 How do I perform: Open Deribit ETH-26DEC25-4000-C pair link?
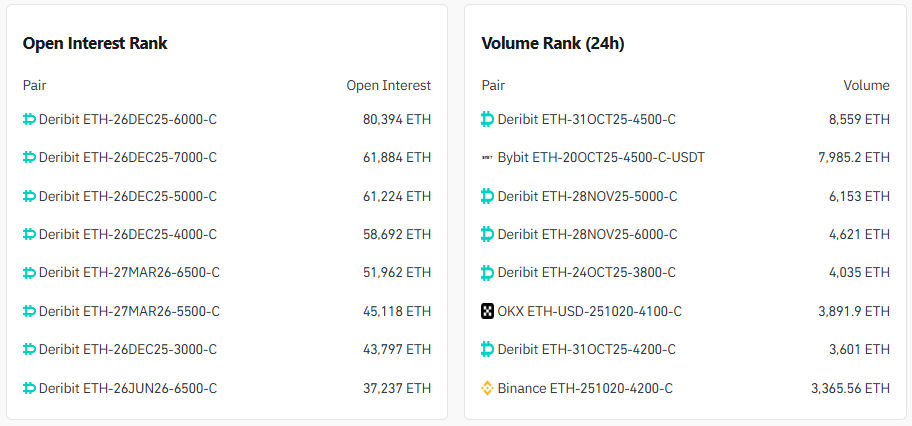(127, 235)
